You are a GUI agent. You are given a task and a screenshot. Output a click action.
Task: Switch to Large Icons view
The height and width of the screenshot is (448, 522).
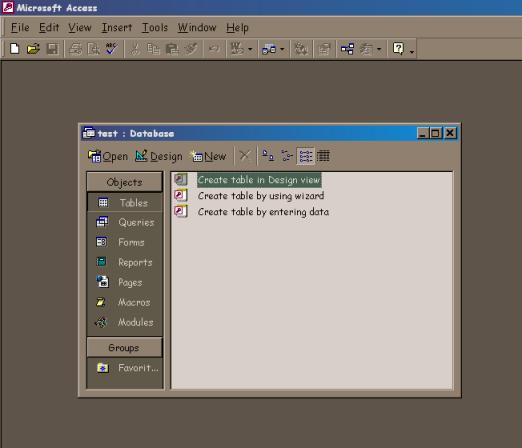pyautogui.click(x=268, y=156)
